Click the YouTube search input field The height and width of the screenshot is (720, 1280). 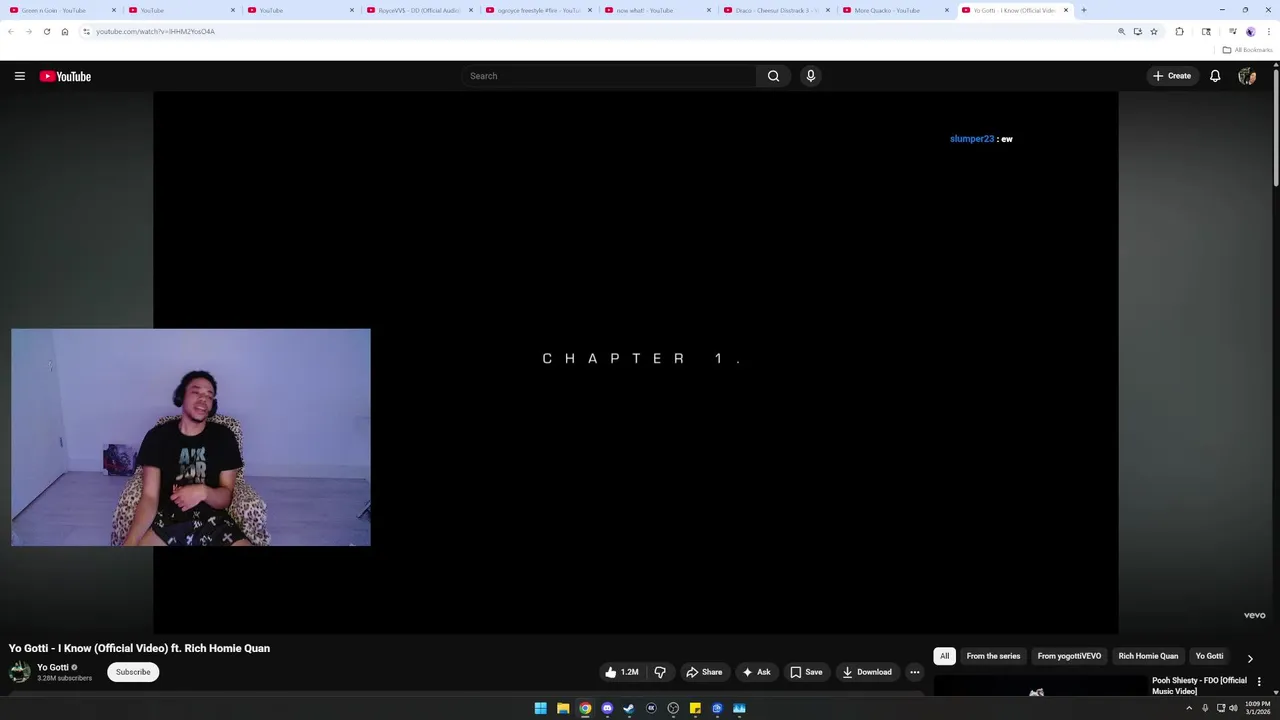pos(610,76)
